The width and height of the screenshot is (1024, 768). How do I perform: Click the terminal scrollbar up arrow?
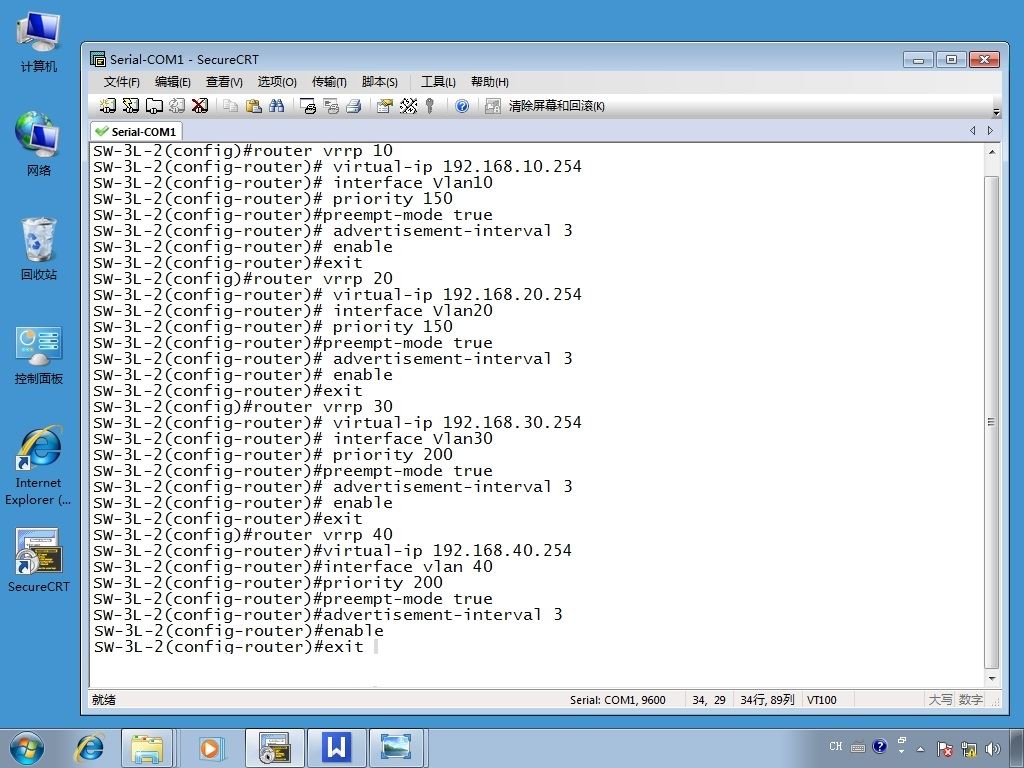(x=991, y=152)
